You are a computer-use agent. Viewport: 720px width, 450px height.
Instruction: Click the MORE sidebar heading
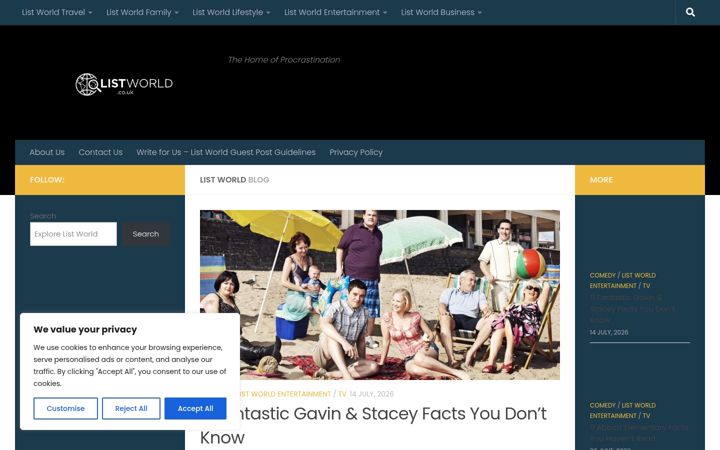(x=602, y=180)
